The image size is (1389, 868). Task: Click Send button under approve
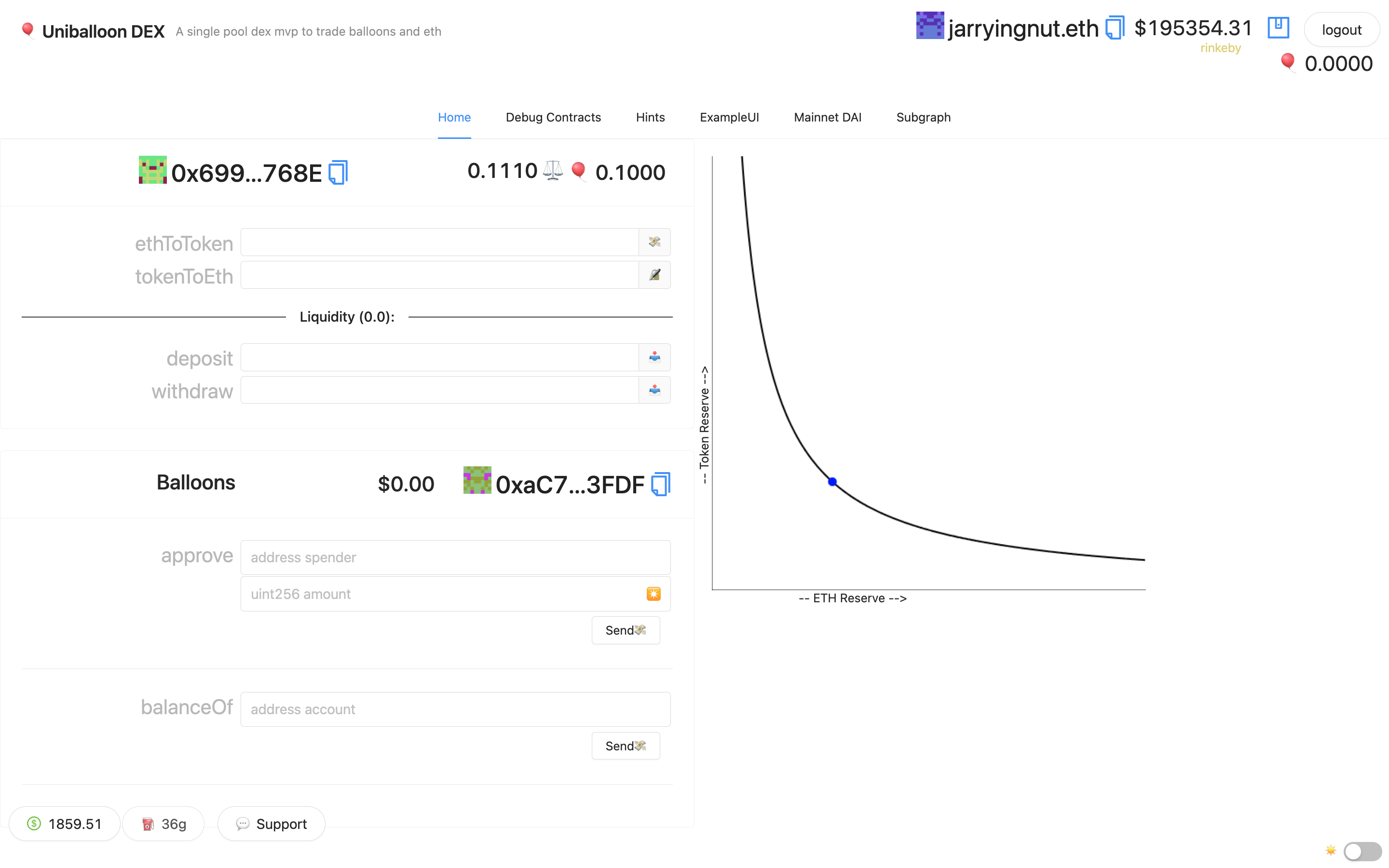pyautogui.click(x=625, y=630)
